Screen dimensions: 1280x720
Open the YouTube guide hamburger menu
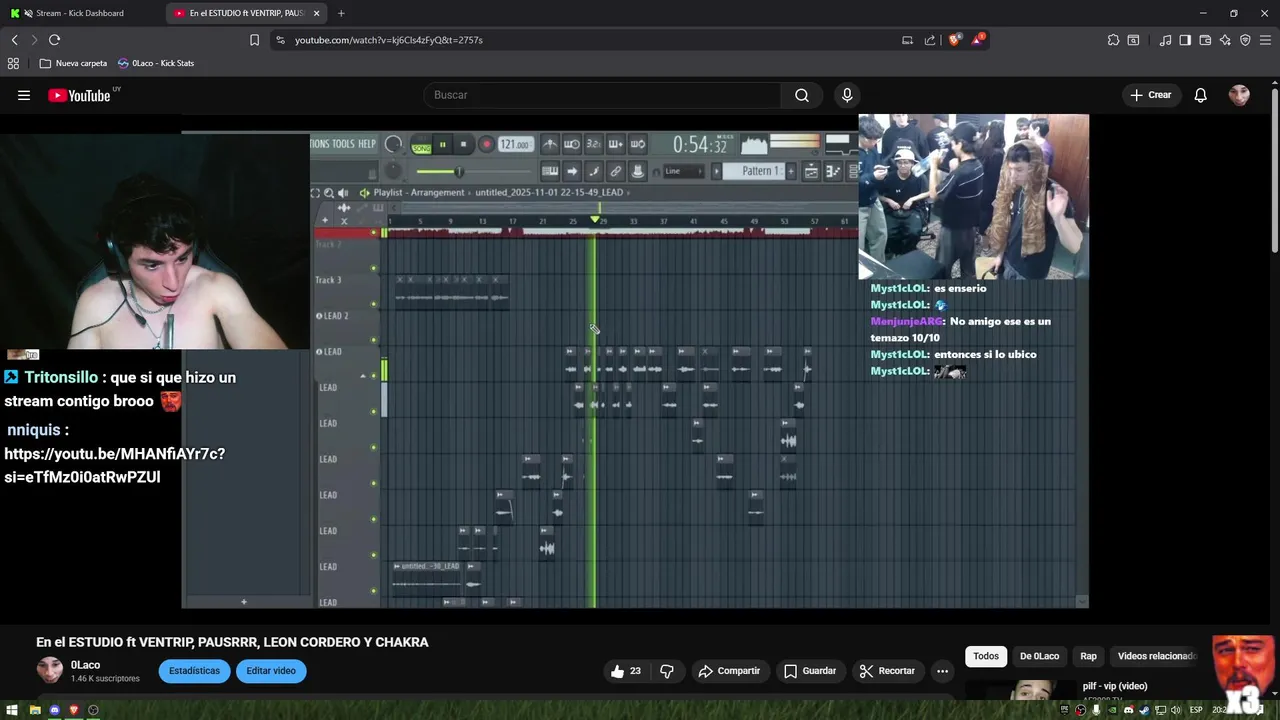(x=24, y=95)
